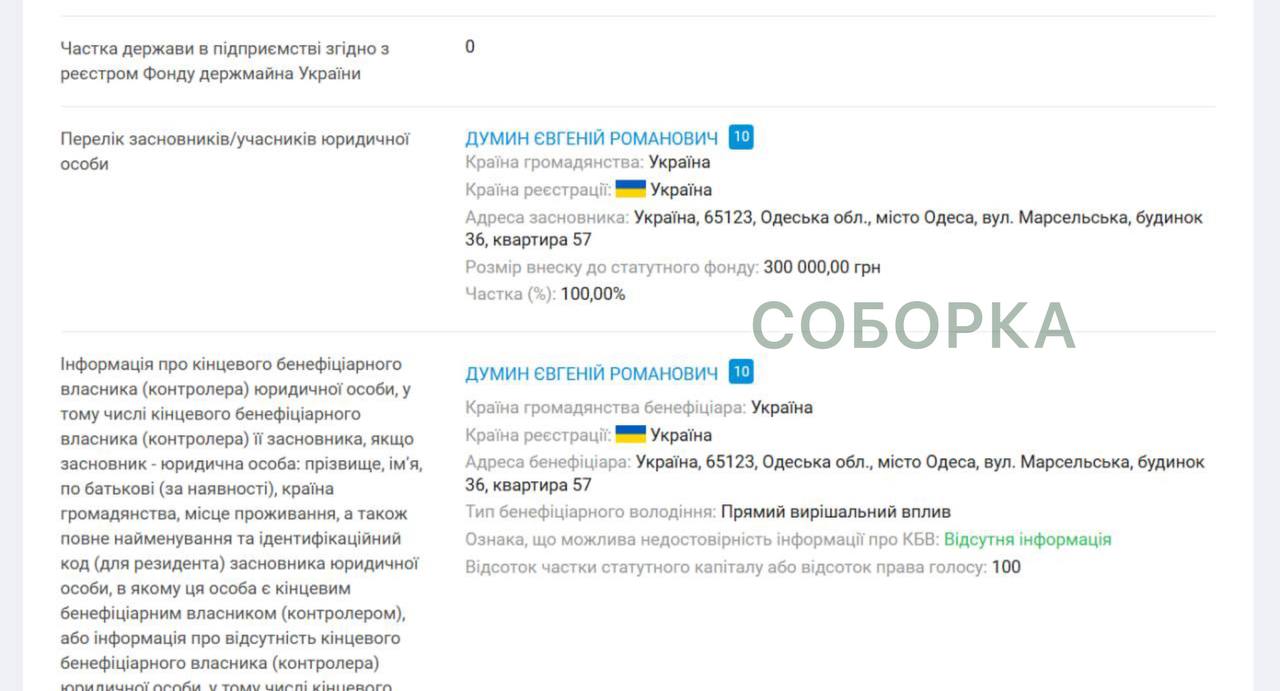This screenshot has width=1280, height=691.
Task: Click the founder share value 100,00%
Action: pyautogui.click(x=593, y=294)
